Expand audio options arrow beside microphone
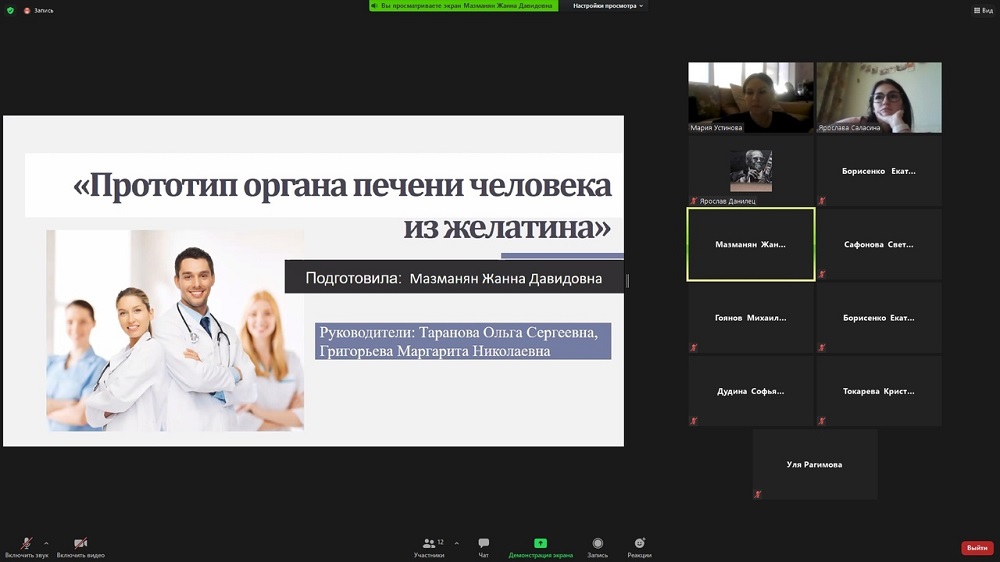This screenshot has height=562, width=1000. 46,543
